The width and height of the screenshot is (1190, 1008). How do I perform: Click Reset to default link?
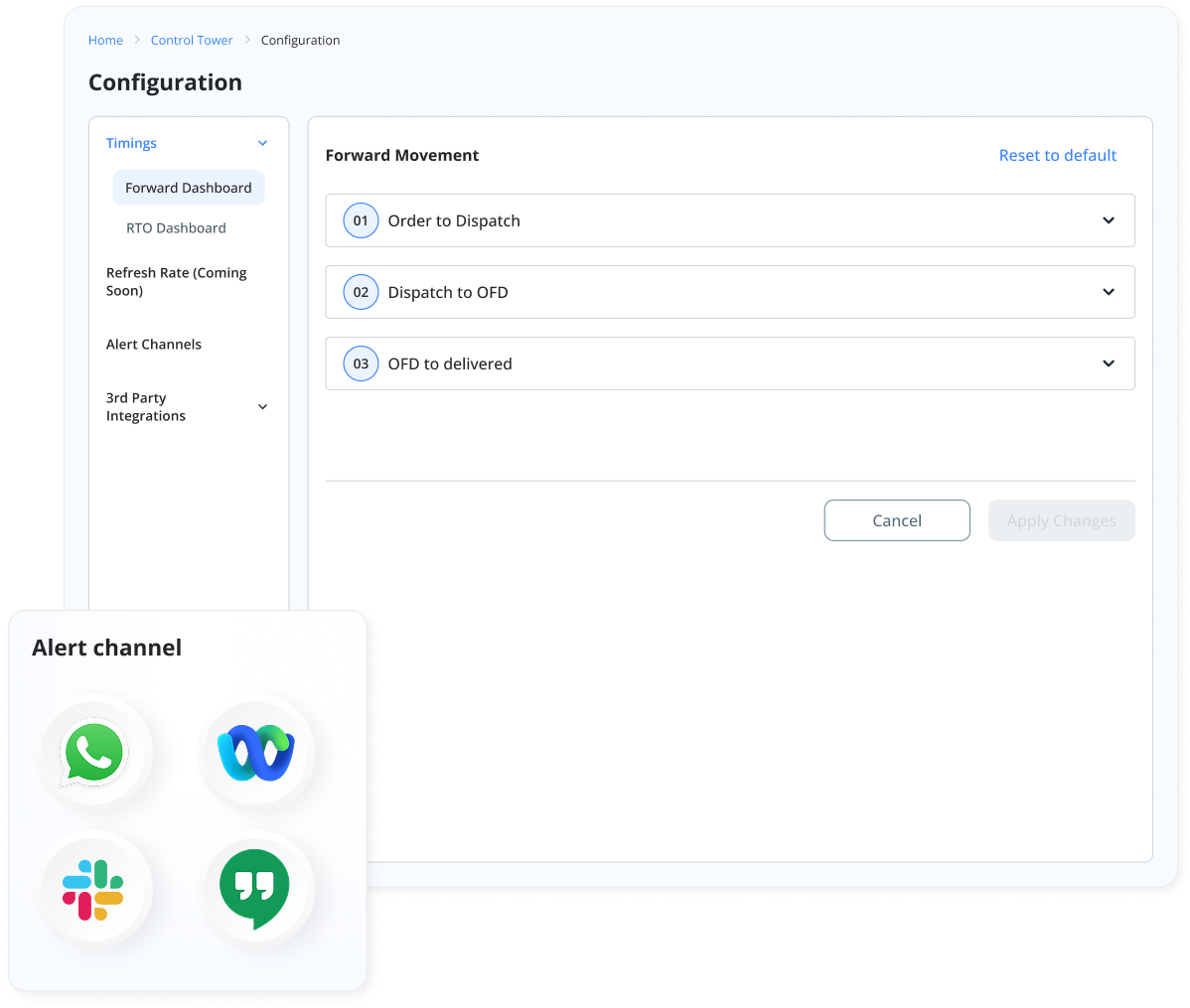point(1058,155)
